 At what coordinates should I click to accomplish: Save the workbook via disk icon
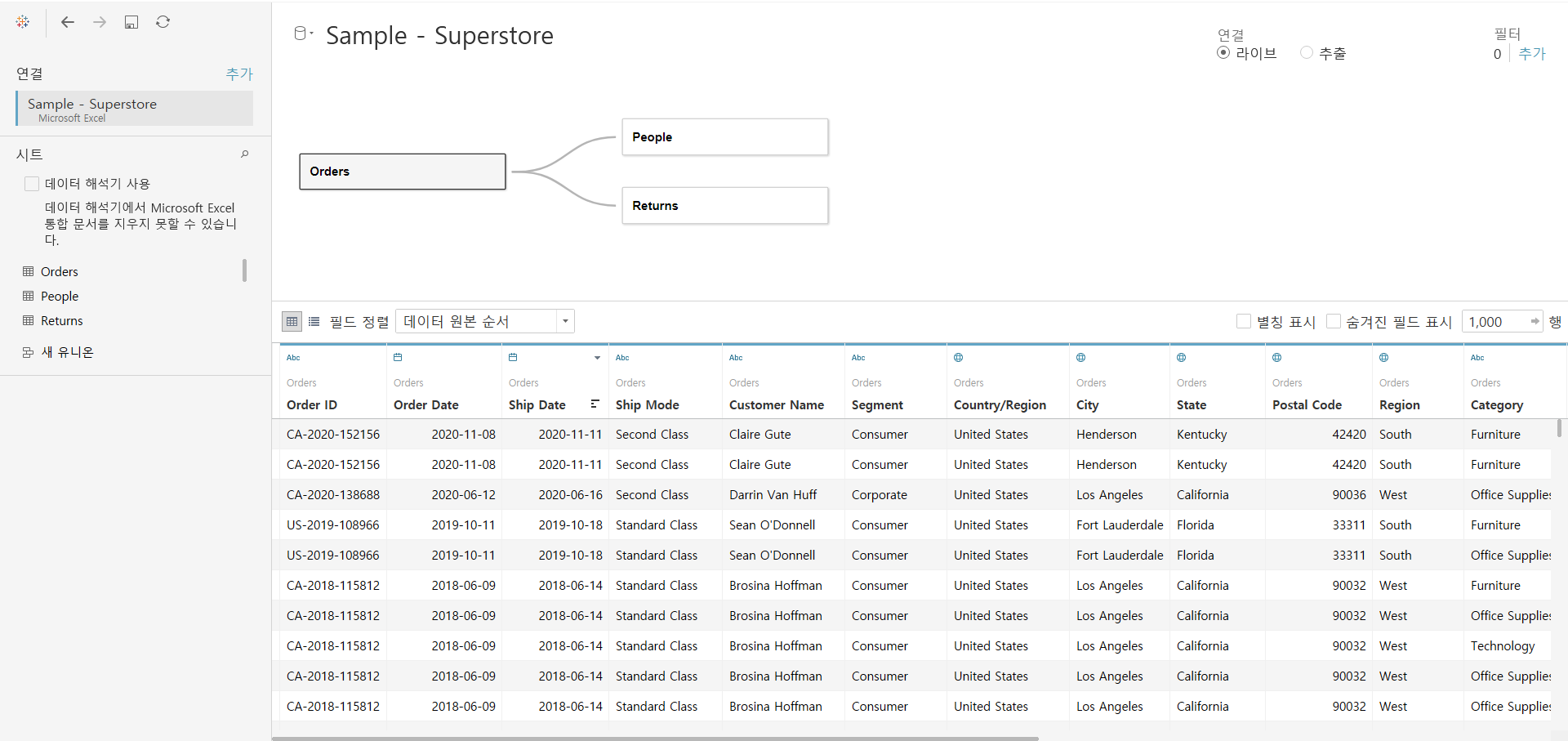[131, 22]
